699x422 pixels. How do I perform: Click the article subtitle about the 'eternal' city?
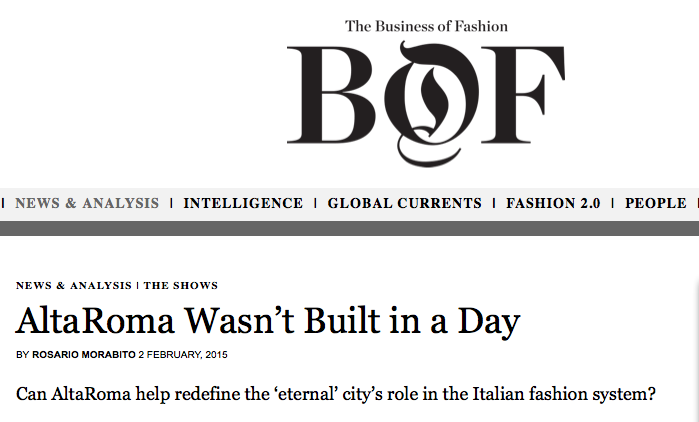[336, 393]
